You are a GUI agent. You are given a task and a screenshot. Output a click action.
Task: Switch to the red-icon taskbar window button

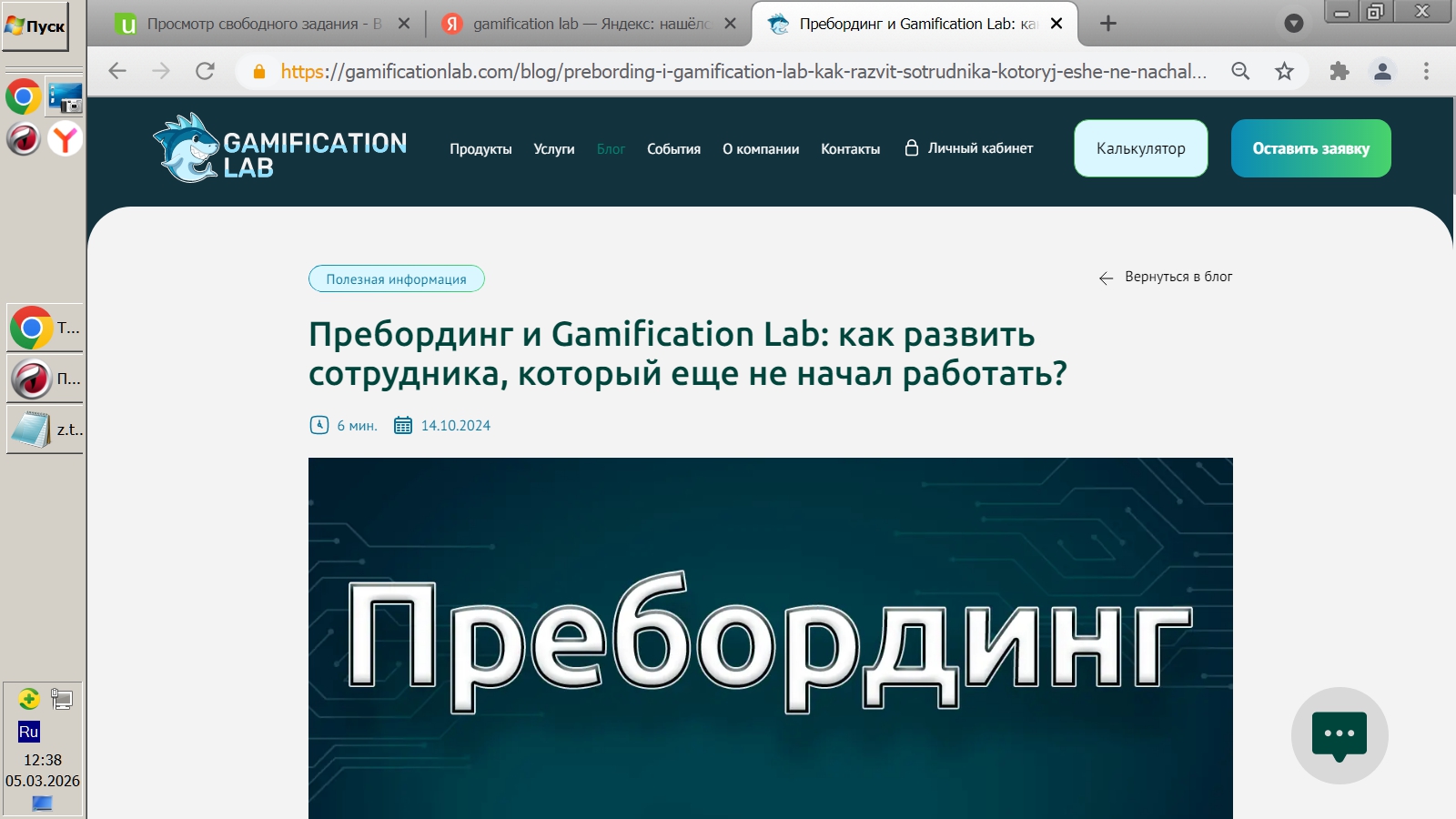[45, 378]
